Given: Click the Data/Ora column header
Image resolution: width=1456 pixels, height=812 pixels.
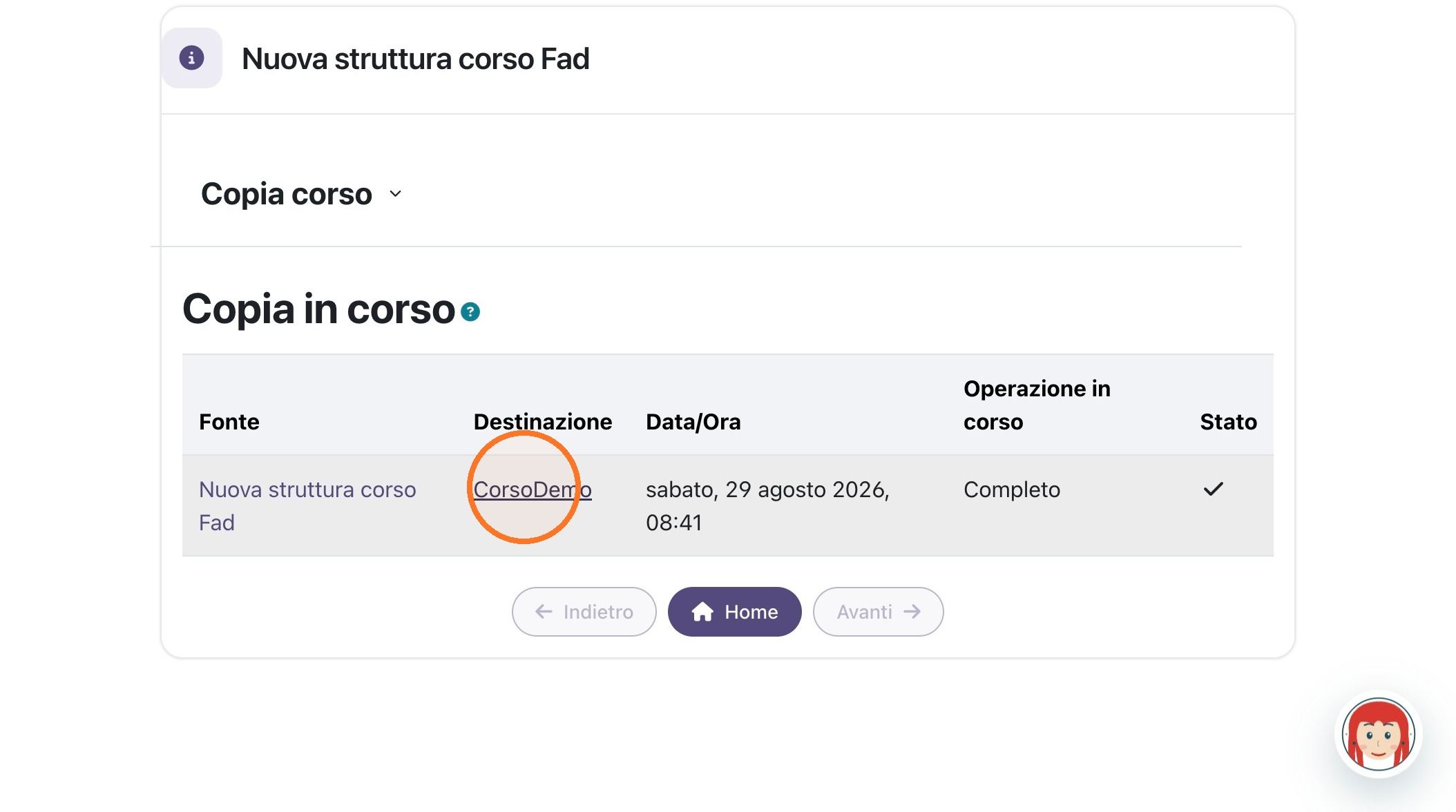Looking at the screenshot, I should [x=693, y=422].
